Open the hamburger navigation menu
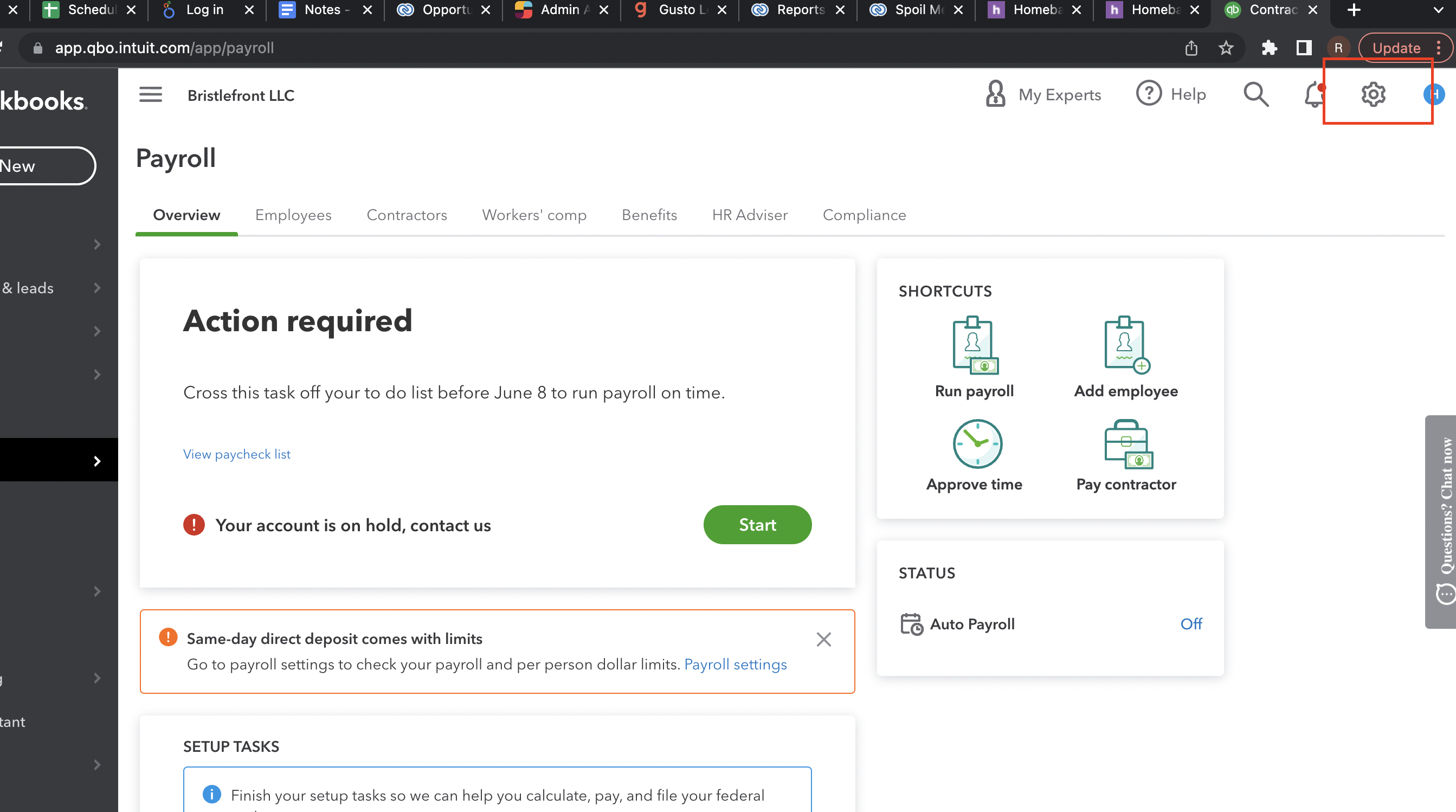Screen dimensions: 1456x812 [150, 94]
